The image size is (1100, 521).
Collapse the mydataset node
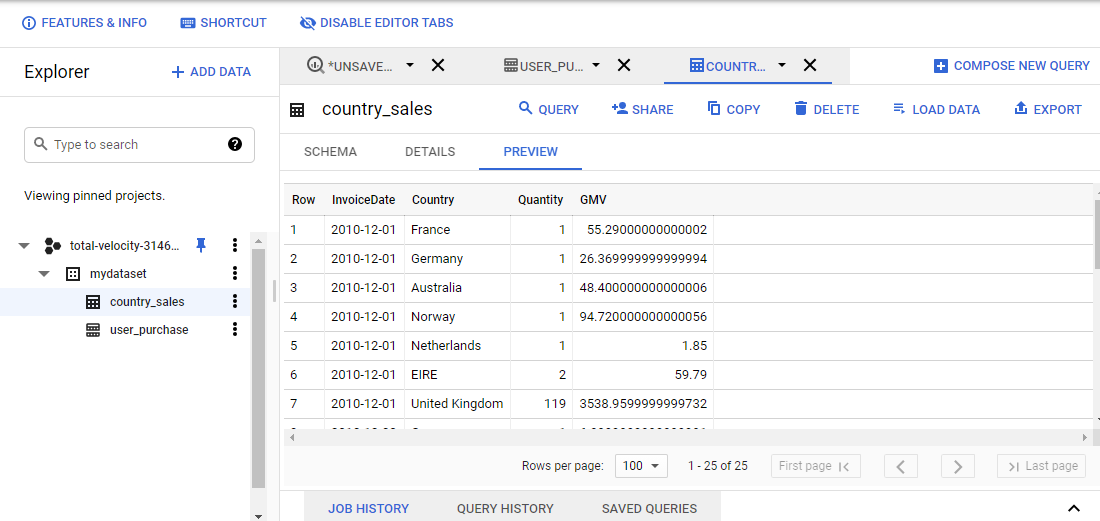[x=44, y=273]
